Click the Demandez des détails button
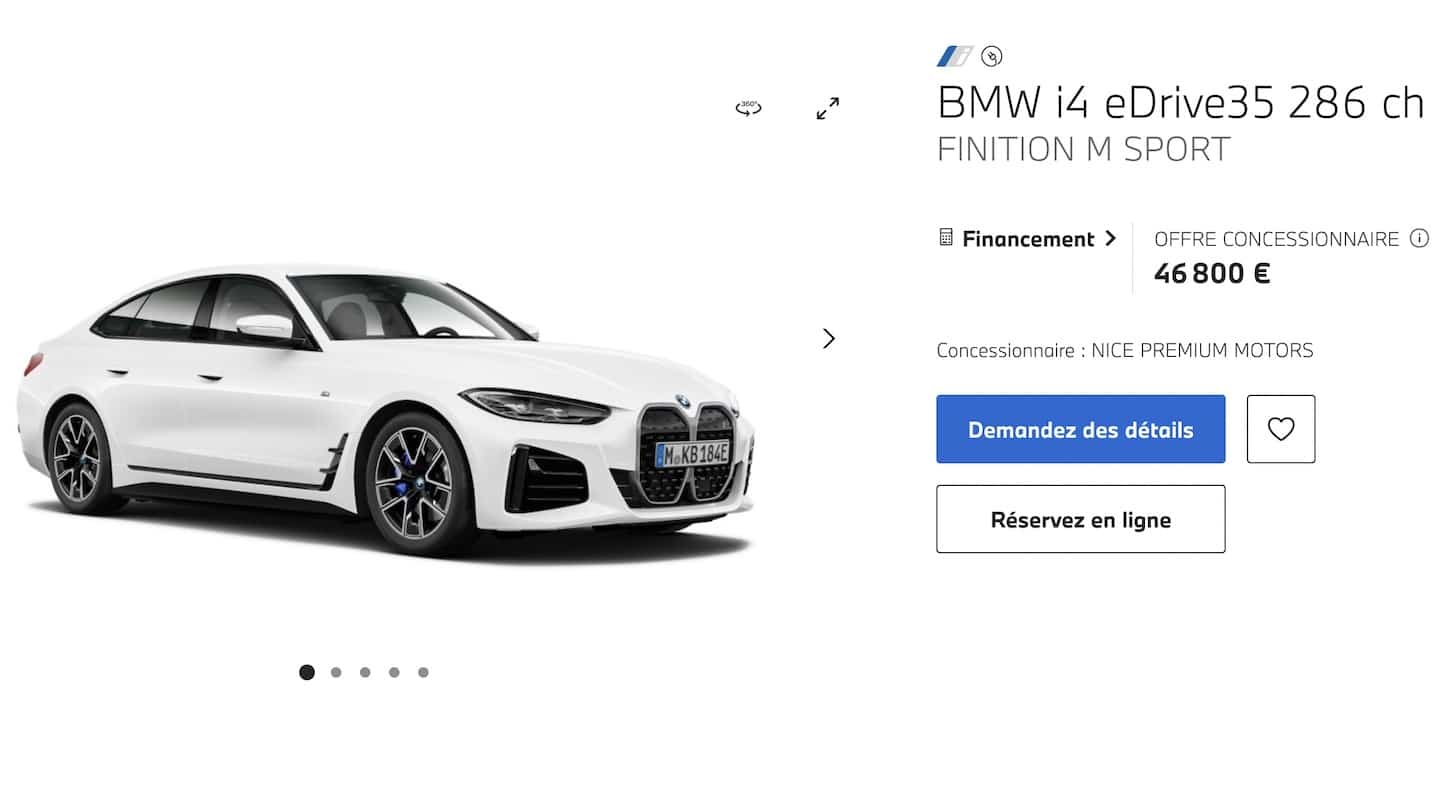1436x800 pixels. [x=1081, y=429]
